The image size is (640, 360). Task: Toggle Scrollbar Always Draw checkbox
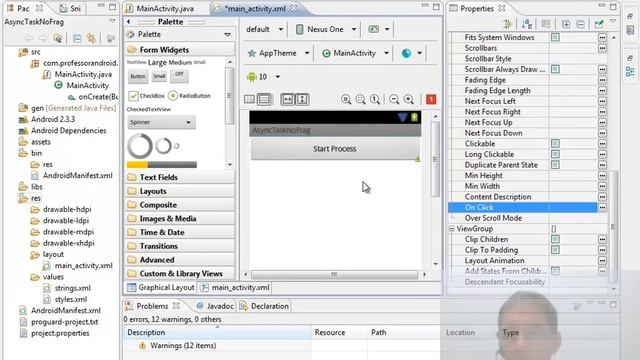pyautogui.click(x=555, y=69)
